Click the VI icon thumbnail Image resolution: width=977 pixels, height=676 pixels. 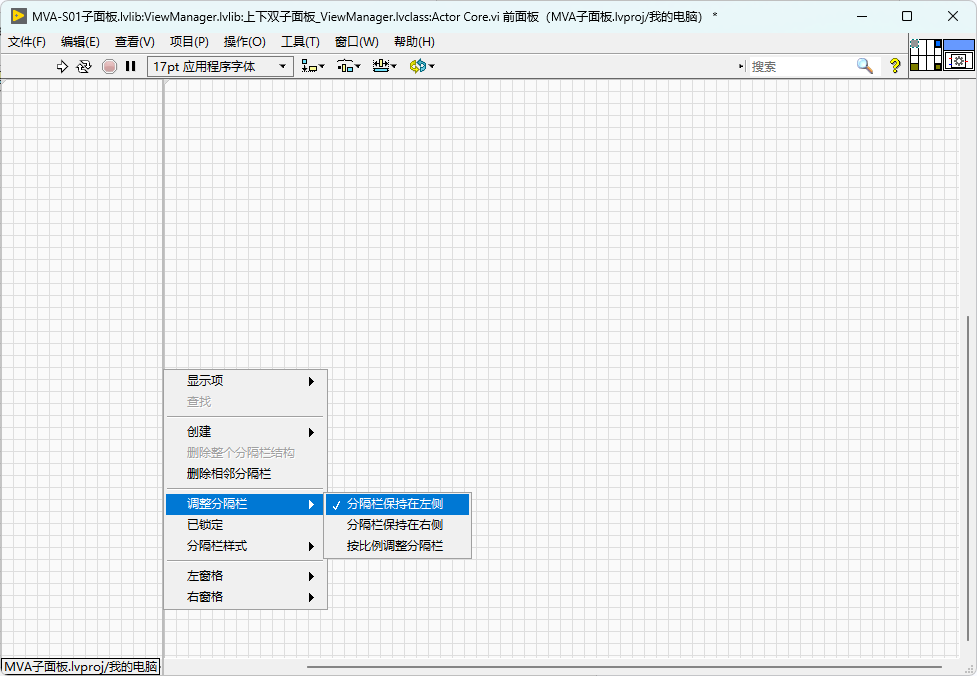coord(959,55)
